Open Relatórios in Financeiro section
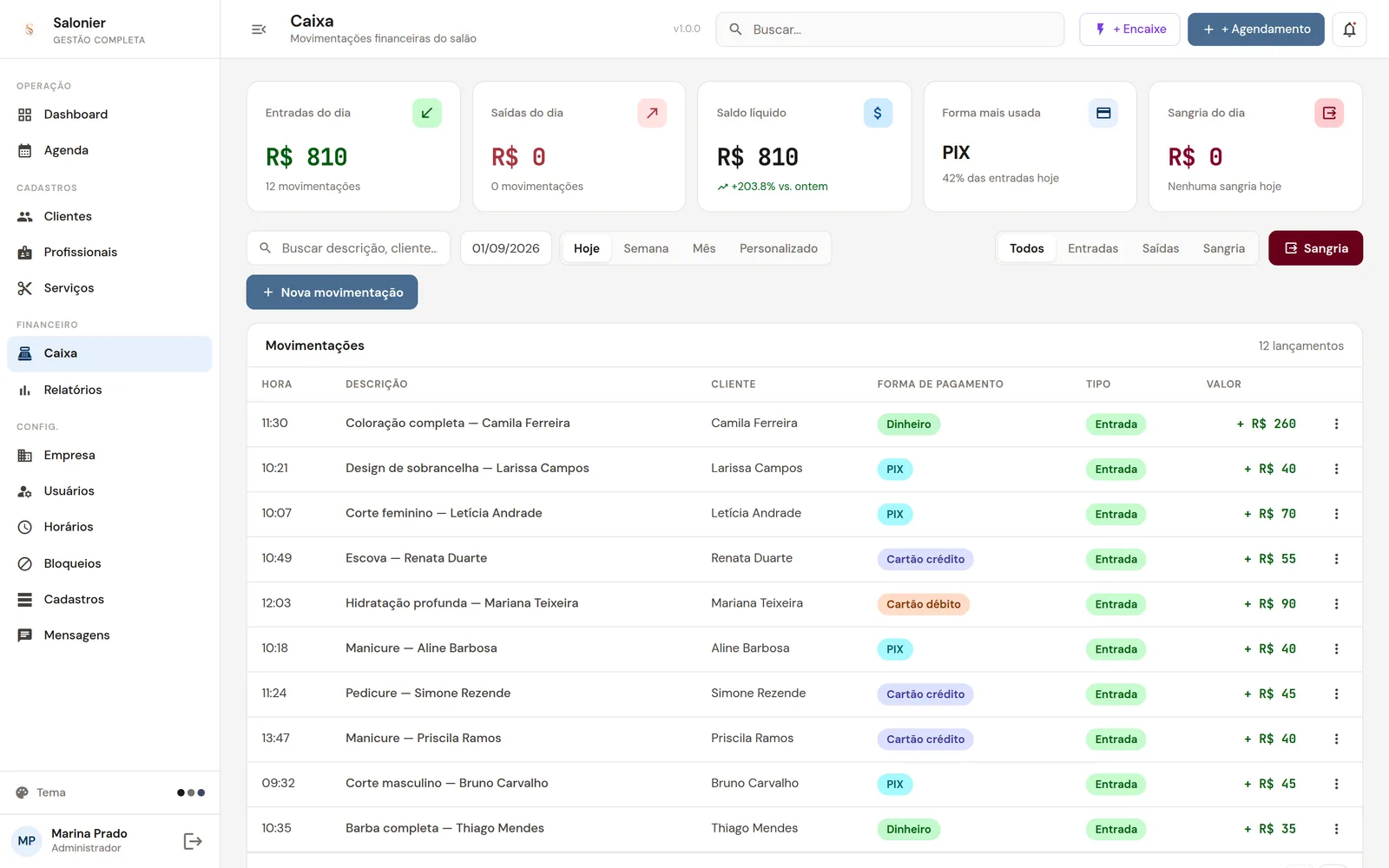 pyautogui.click(x=109, y=390)
